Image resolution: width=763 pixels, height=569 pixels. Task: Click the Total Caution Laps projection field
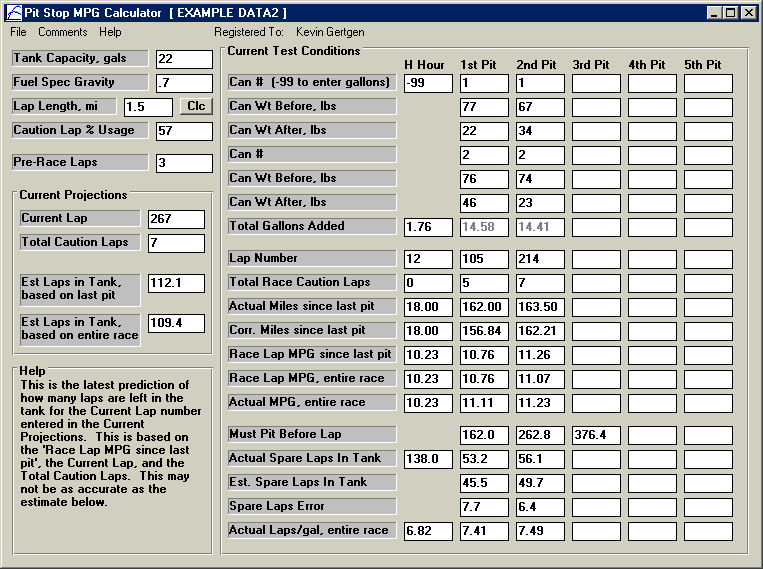pyautogui.click(x=176, y=243)
